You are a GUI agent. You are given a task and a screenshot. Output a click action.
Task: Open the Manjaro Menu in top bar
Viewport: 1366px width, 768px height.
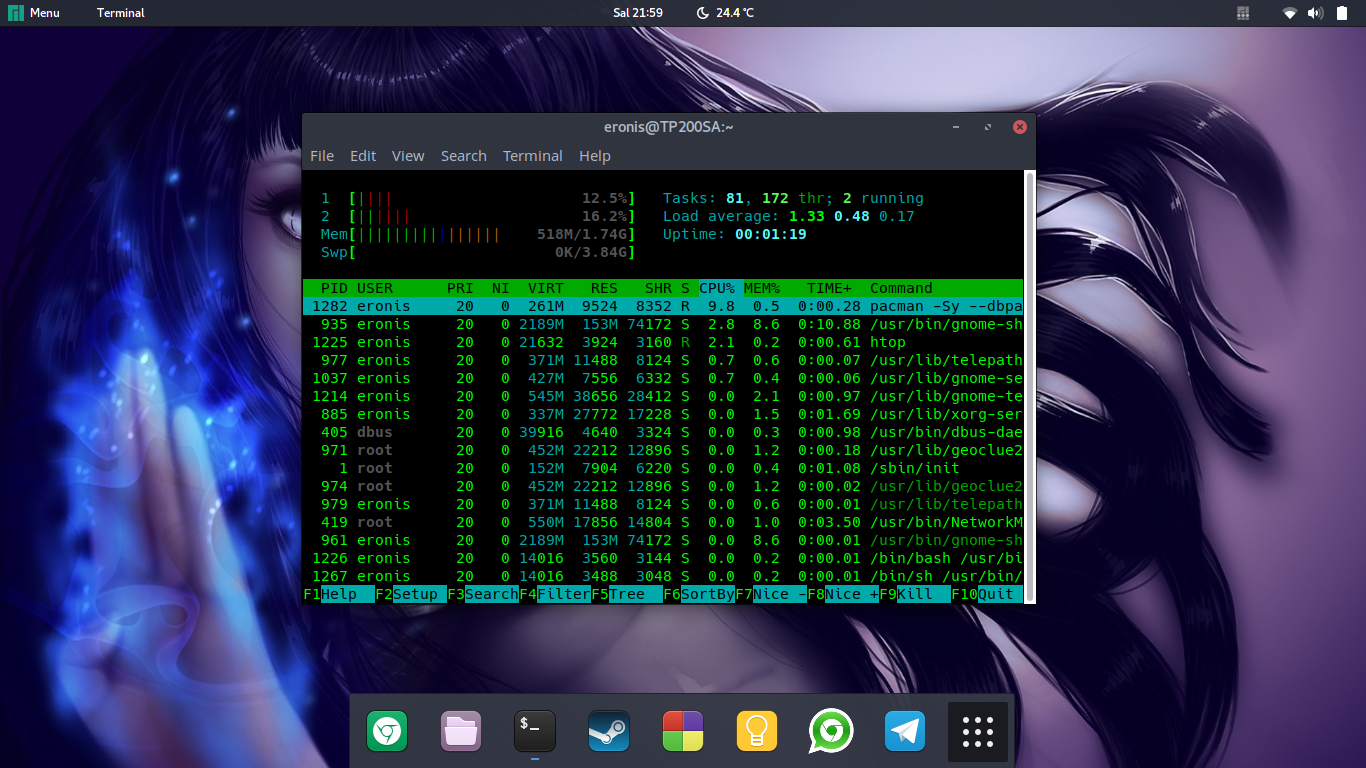coord(34,13)
